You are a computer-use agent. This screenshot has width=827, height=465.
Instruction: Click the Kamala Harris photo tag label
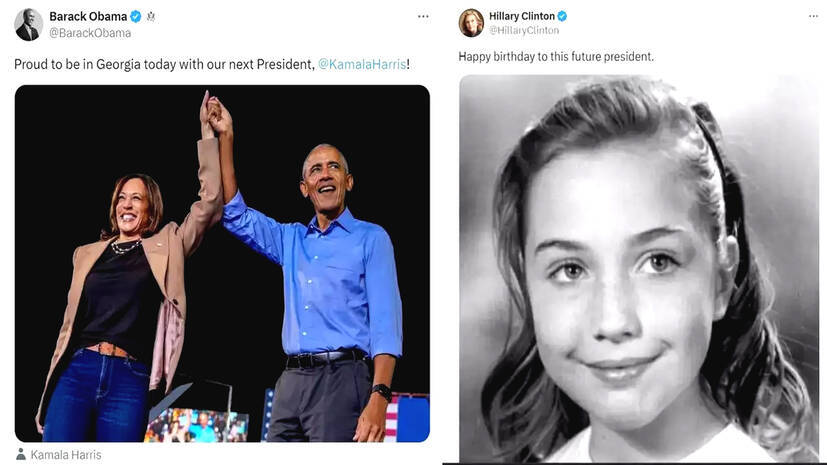click(x=66, y=455)
